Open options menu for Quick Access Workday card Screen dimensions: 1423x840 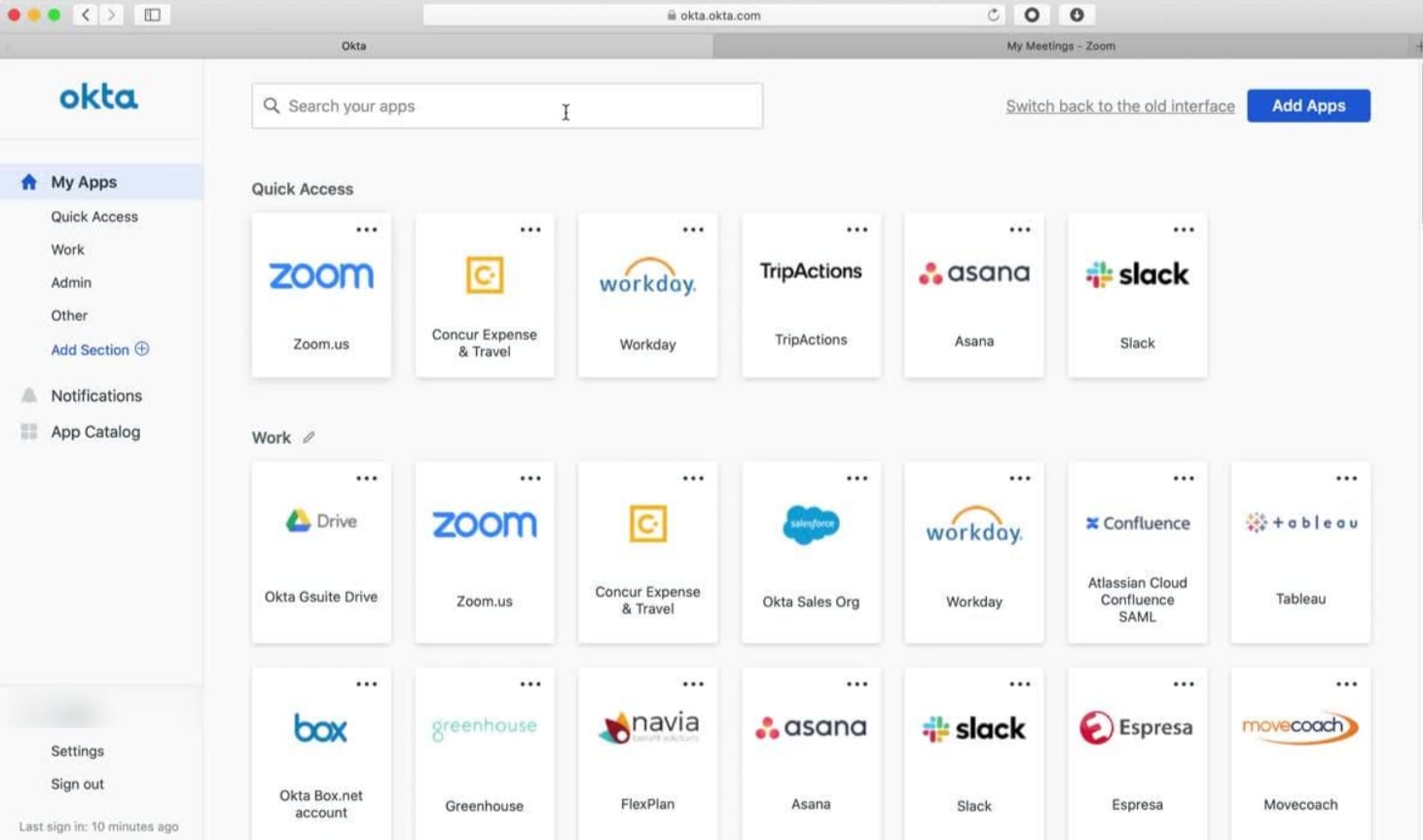693,230
